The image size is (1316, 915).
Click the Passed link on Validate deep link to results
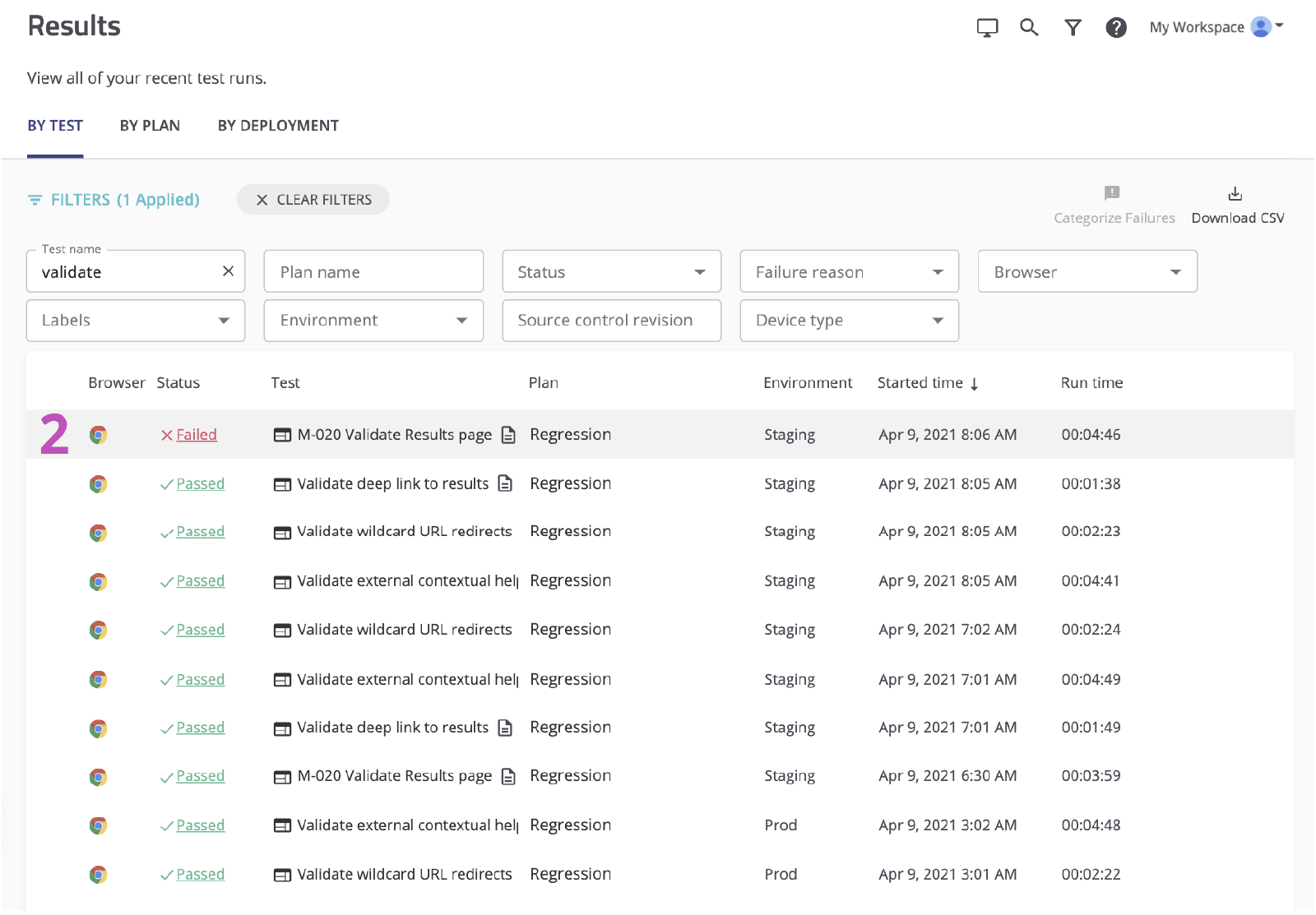pos(200,483)
